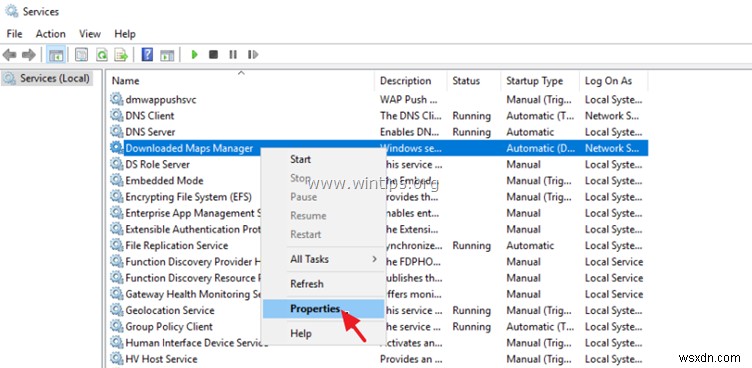Screen dimensions: 752x368
Task: Click the gear icon beside DNS Server
Action: point(116,131)
